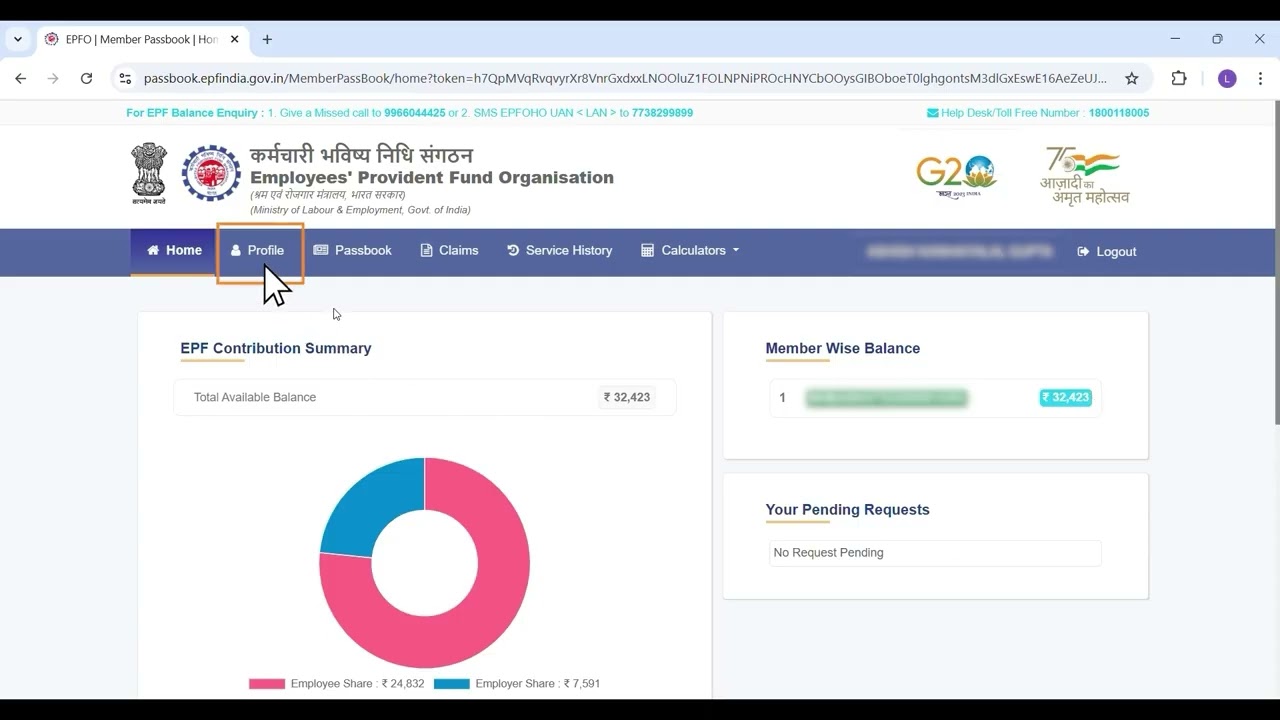
Task: Click the page vertical scrollbar
Action: point(1276,263)
